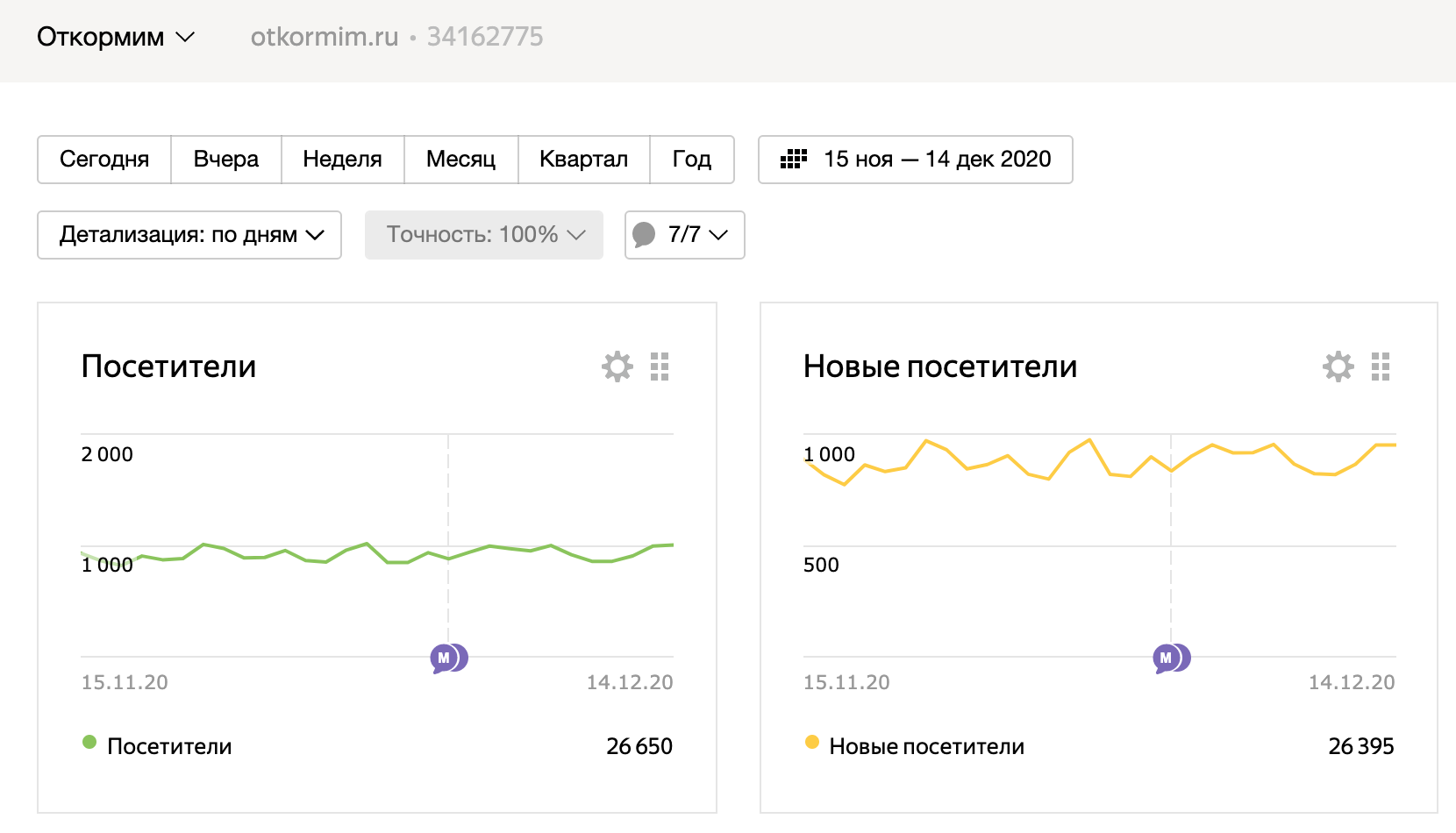Image resolution: width=1456 pixels, height=833 pixels.
Task: Switch to Квартал period
Action: coord(583,160)
